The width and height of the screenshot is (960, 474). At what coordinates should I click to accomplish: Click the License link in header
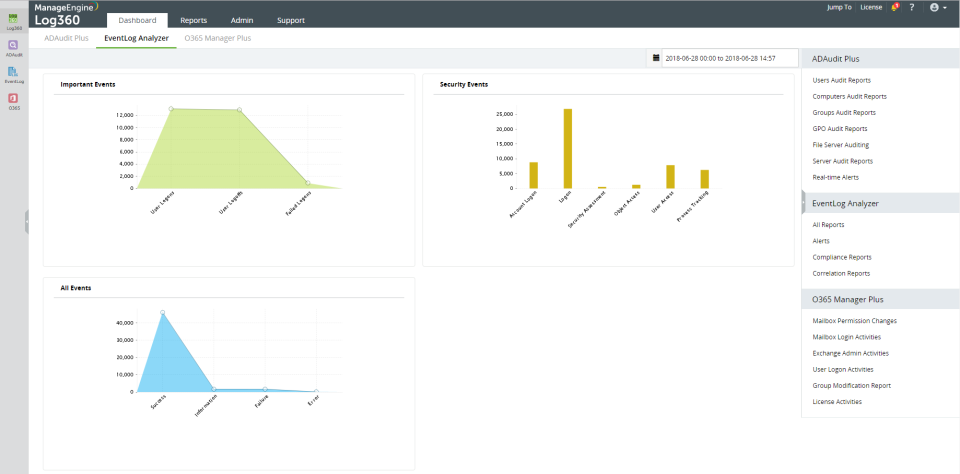coord(871,7)
